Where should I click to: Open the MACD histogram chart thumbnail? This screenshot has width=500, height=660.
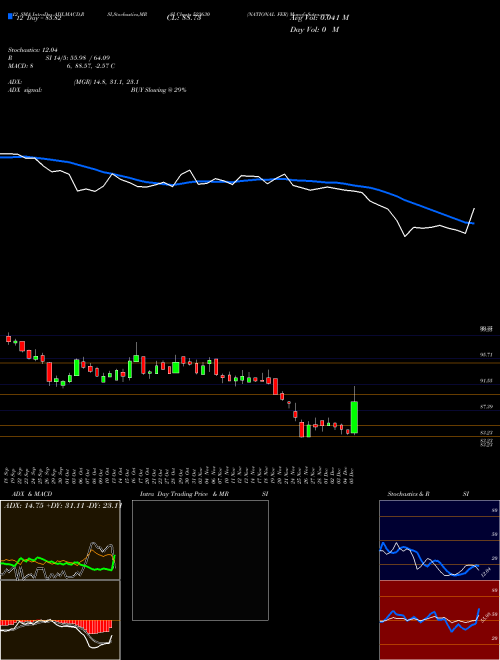(x=60, y=620)
